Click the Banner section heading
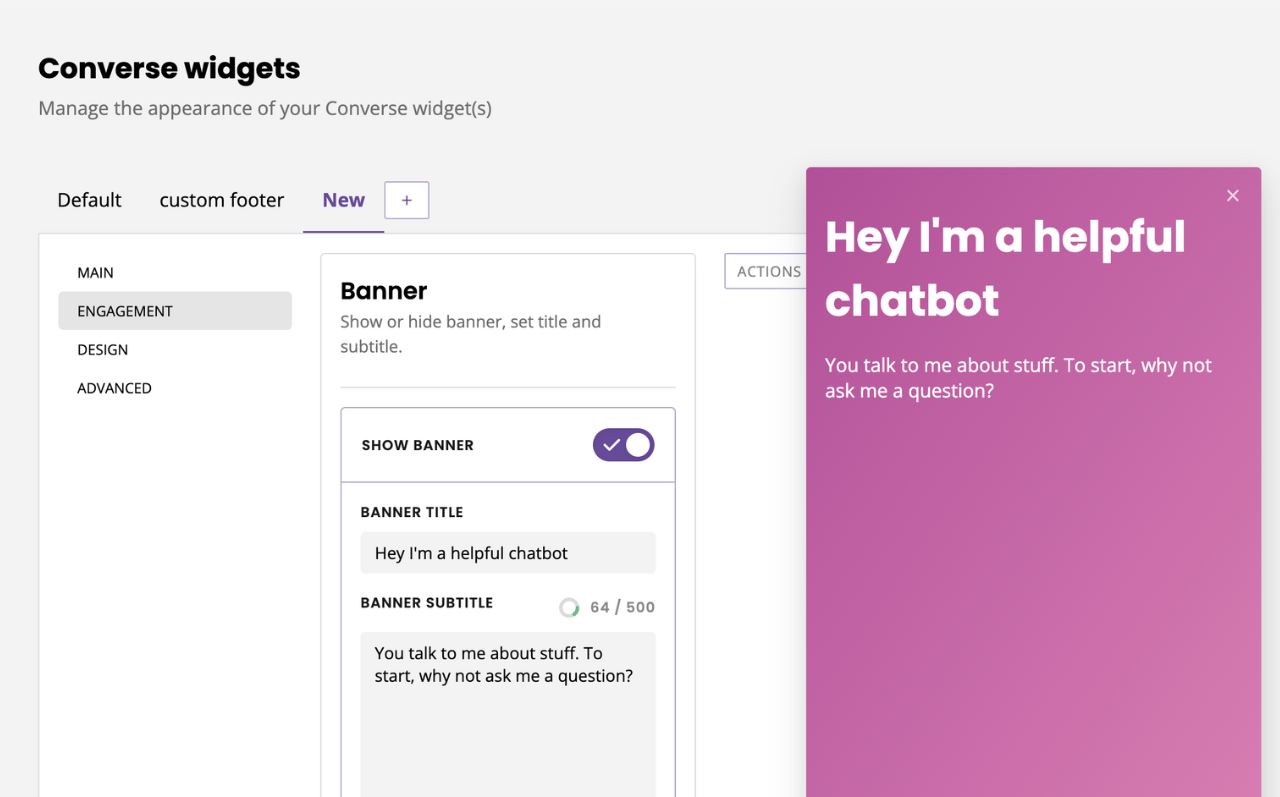This screenshot has height=797, width=1280. (383, 291)
